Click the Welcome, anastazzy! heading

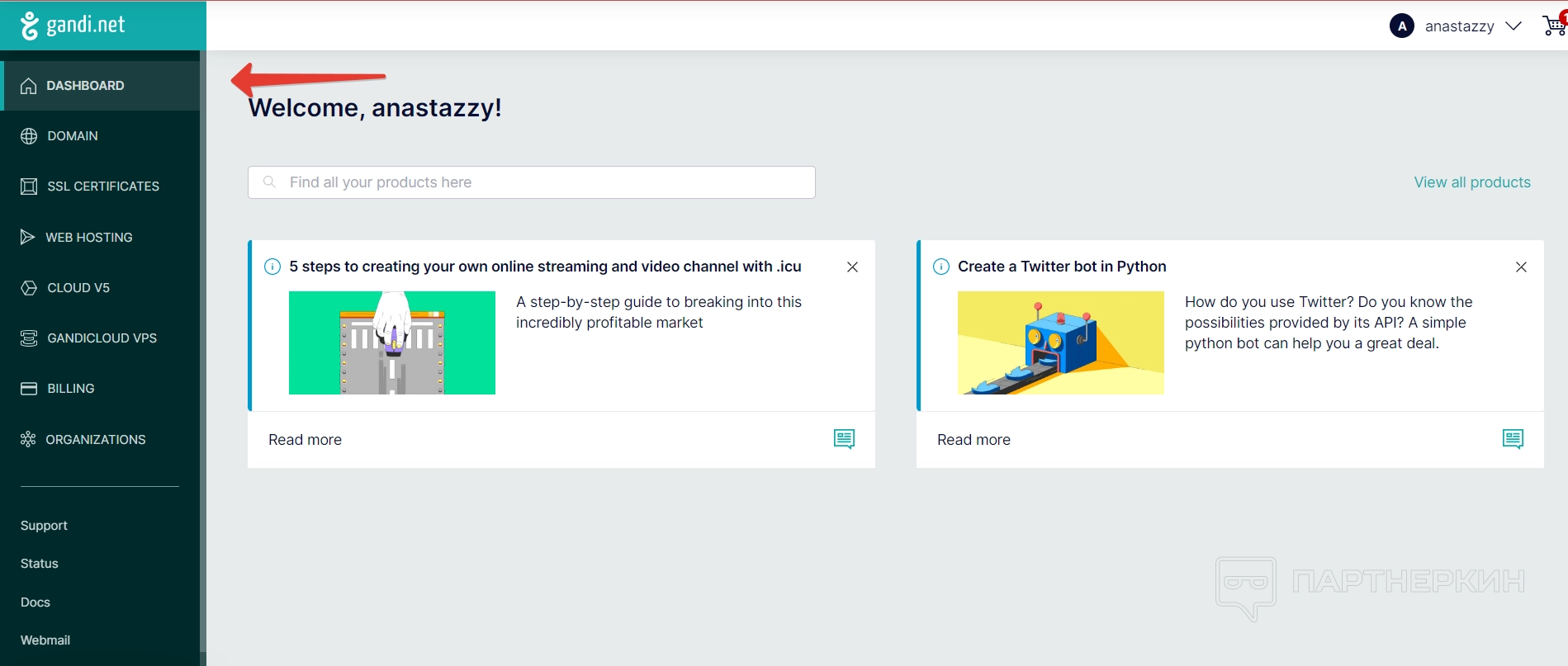[375, 108]
